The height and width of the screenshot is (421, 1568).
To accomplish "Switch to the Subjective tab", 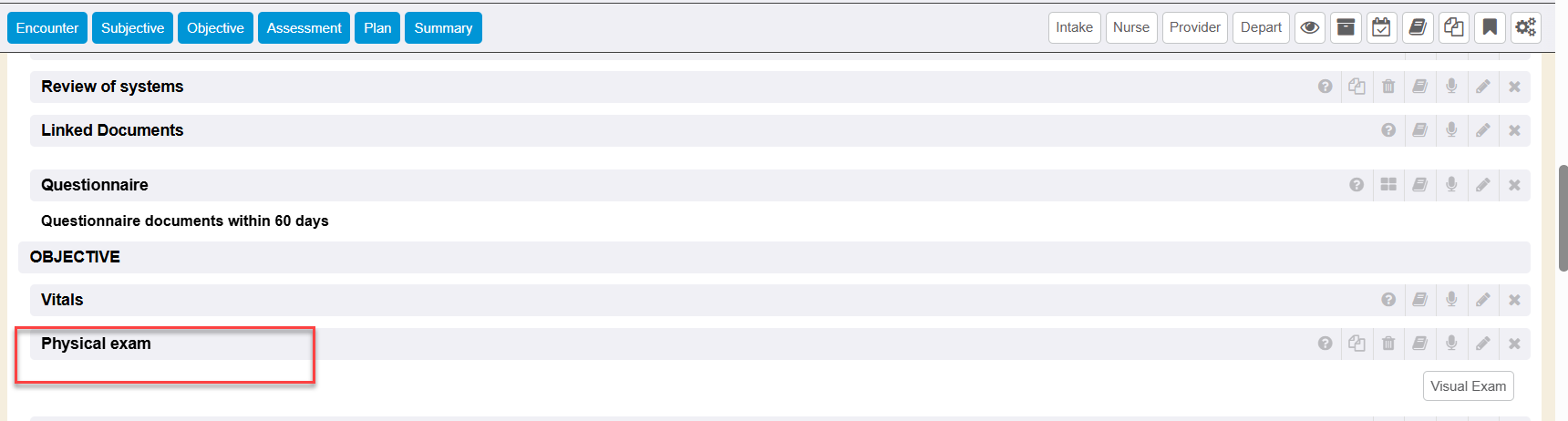I will click(132, 28).
